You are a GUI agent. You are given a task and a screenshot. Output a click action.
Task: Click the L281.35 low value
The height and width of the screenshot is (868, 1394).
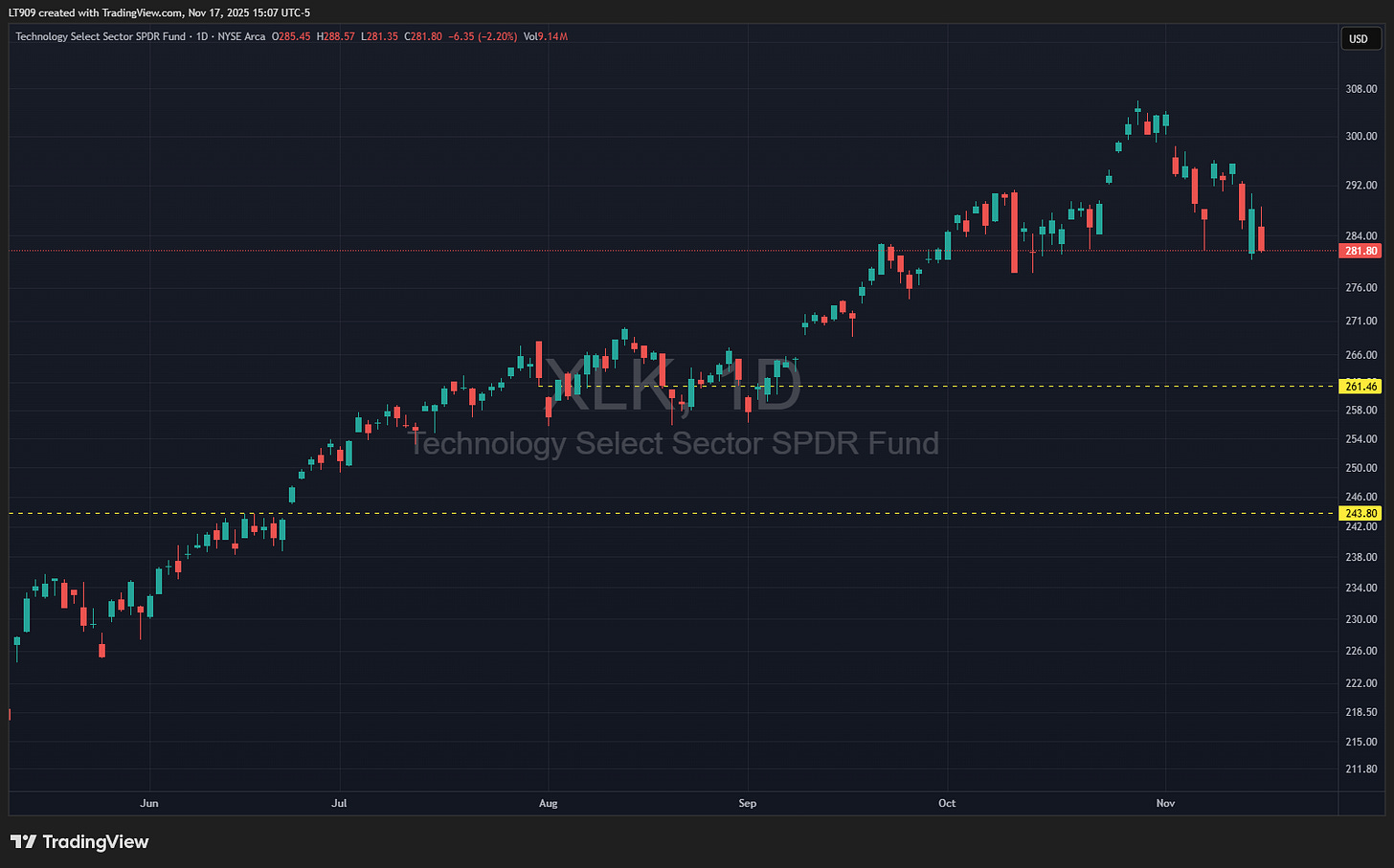(x=379, y=36)
